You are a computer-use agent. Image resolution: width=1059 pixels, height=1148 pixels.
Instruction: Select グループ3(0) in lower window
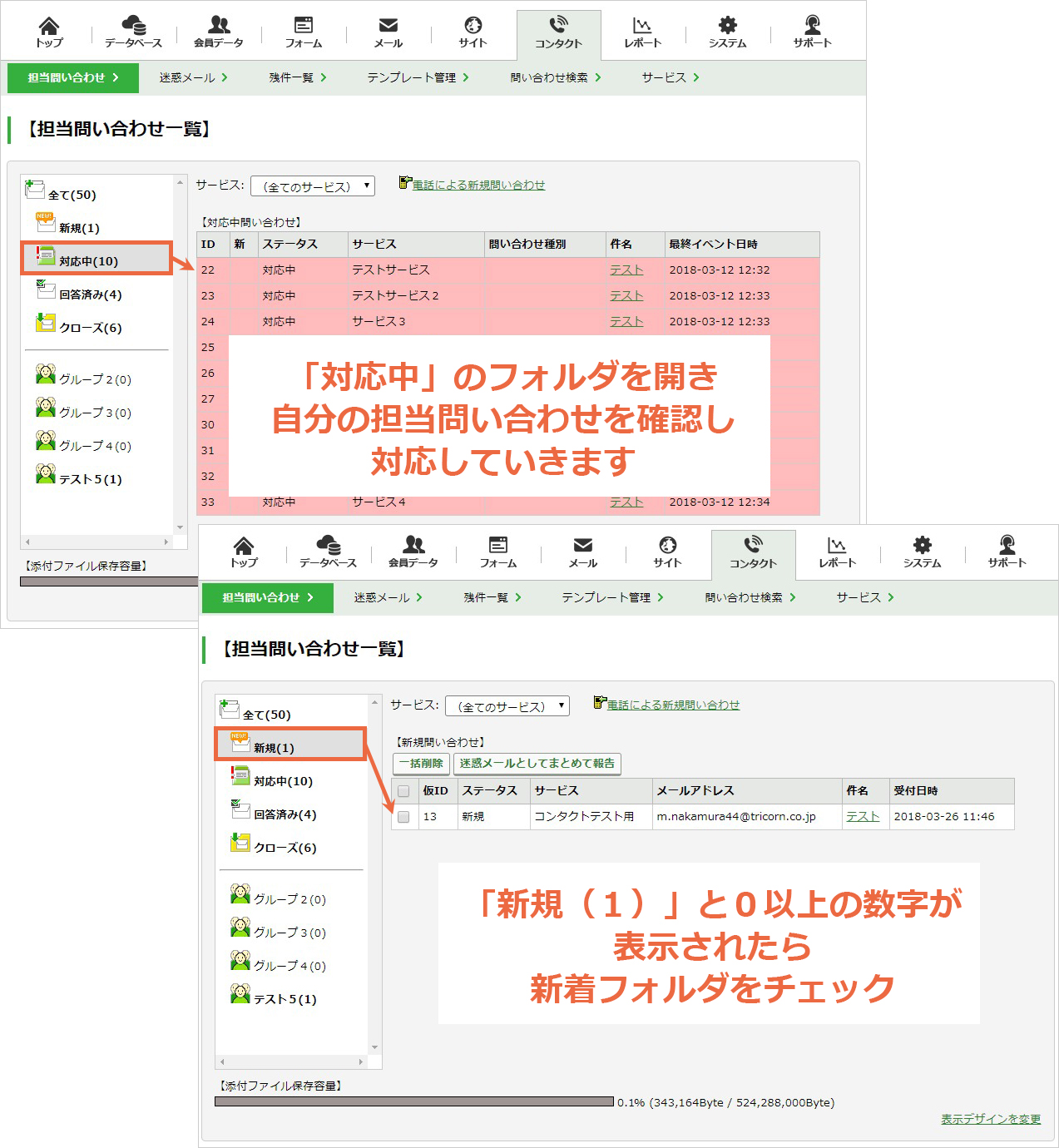[279, 929]
